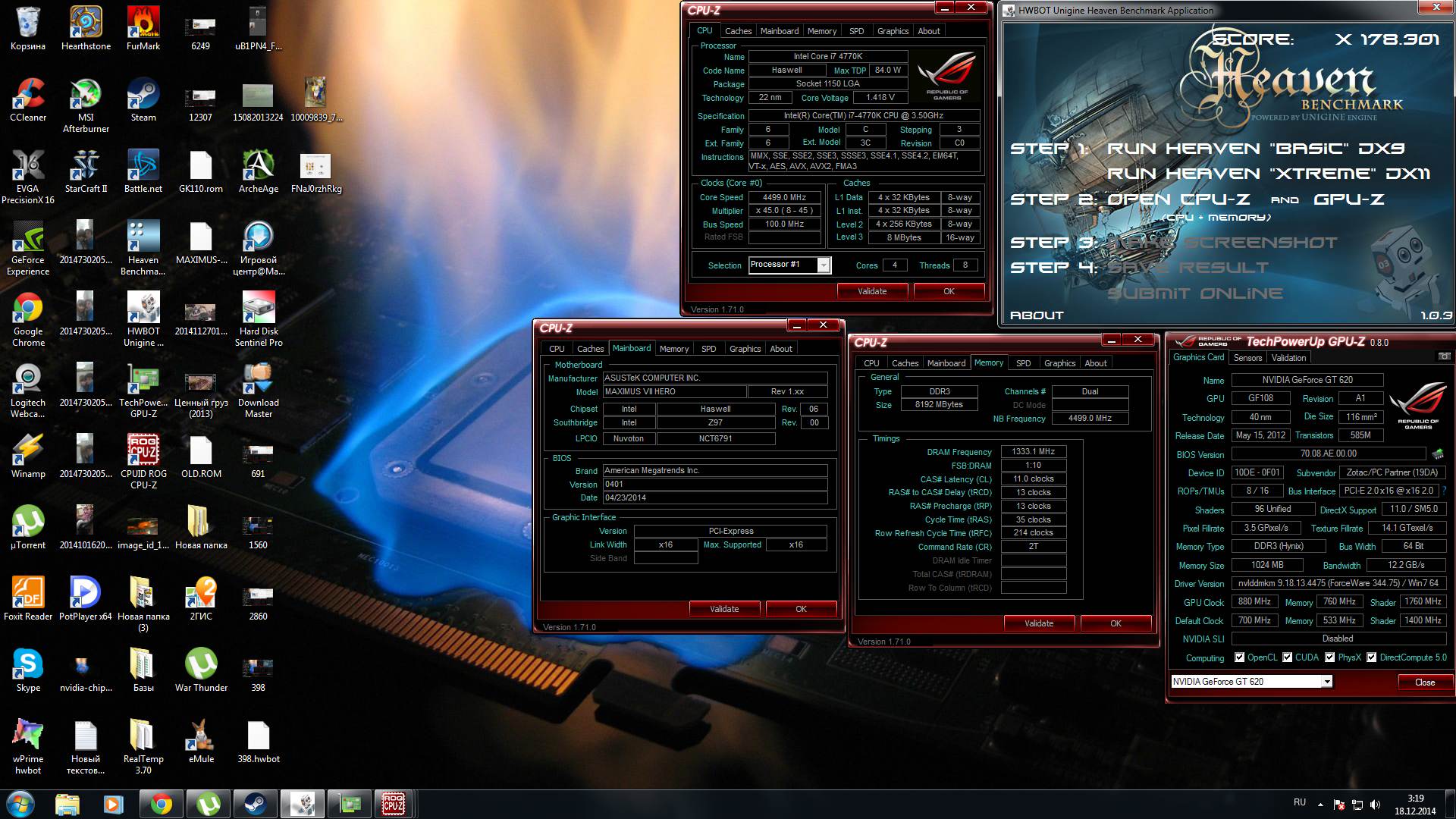This screenshot has height=819, width=1456.
Task: Select TechPowerUp GPU-Z desktop shortcut
Action: (x=143, y=391)
